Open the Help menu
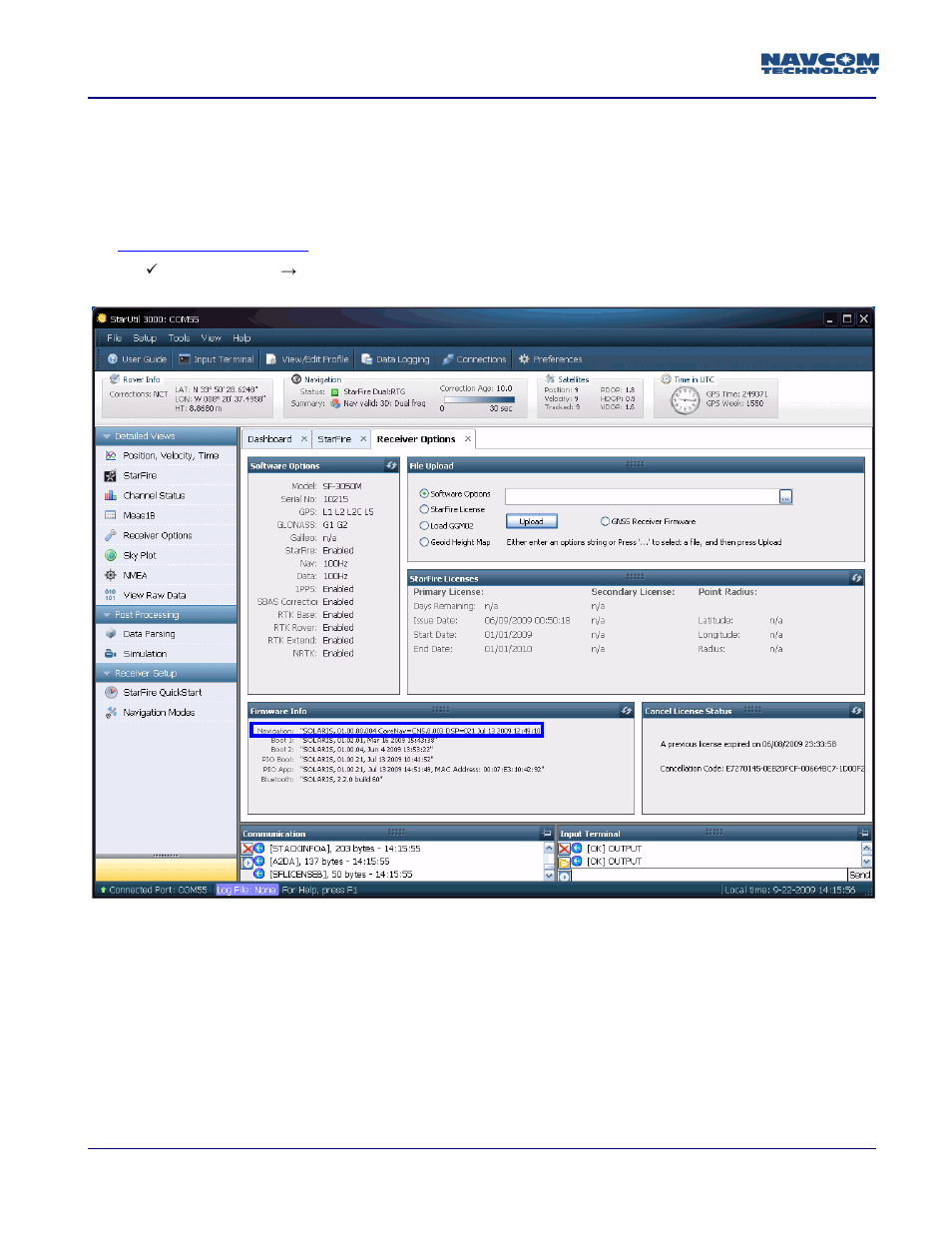This screenshot has width=952, height=1233. click(241, 338)
